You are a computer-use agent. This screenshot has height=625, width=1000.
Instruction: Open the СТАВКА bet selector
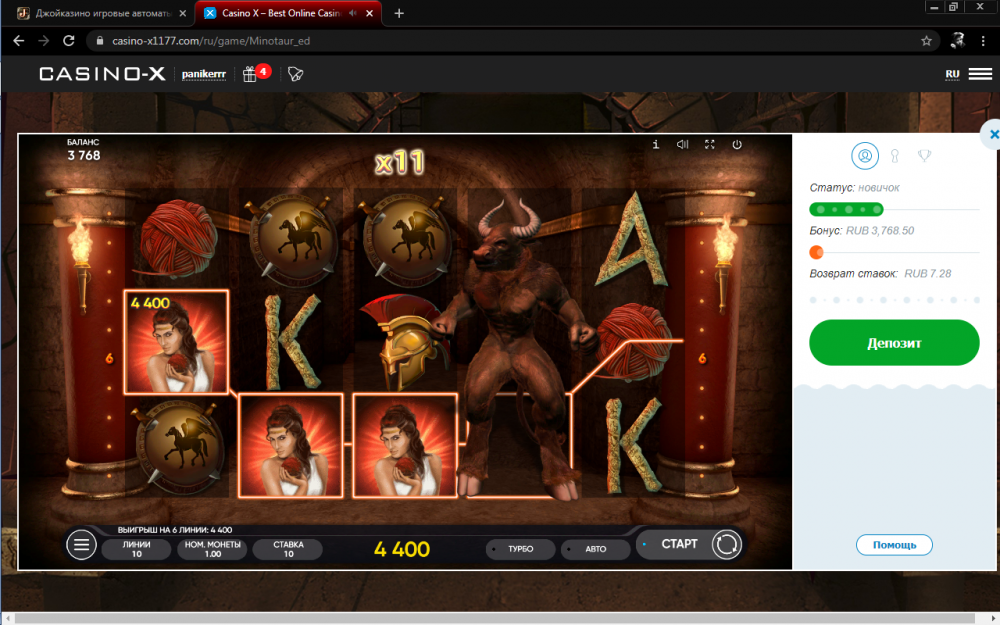288,549
